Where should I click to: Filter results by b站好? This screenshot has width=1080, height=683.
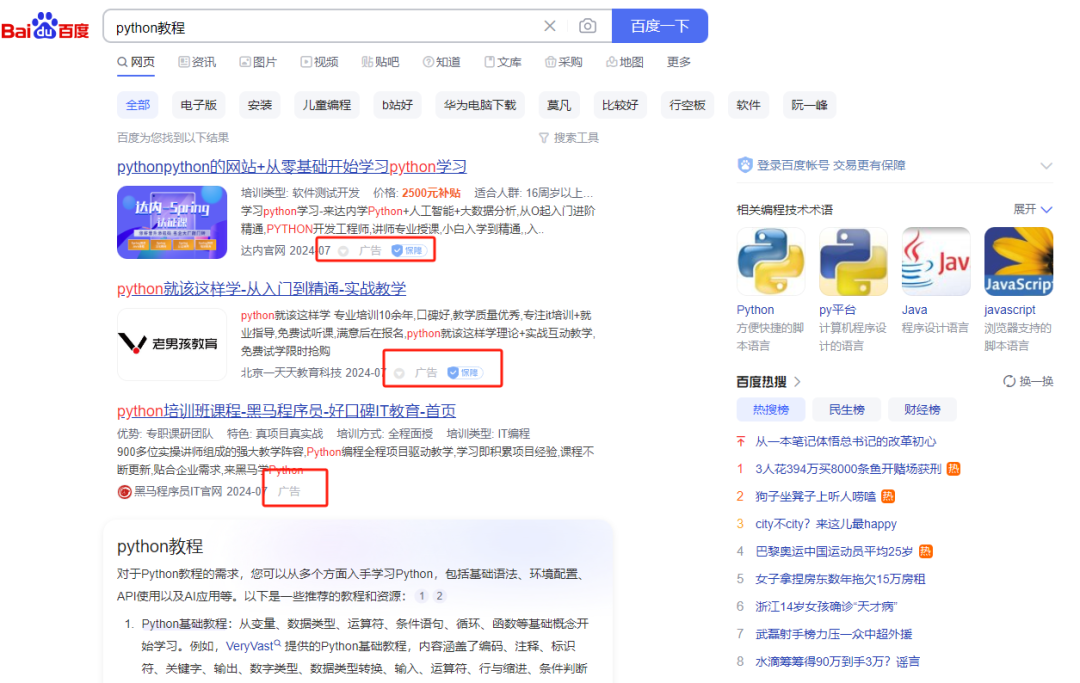pyautogui.click(x=397, y=105)
